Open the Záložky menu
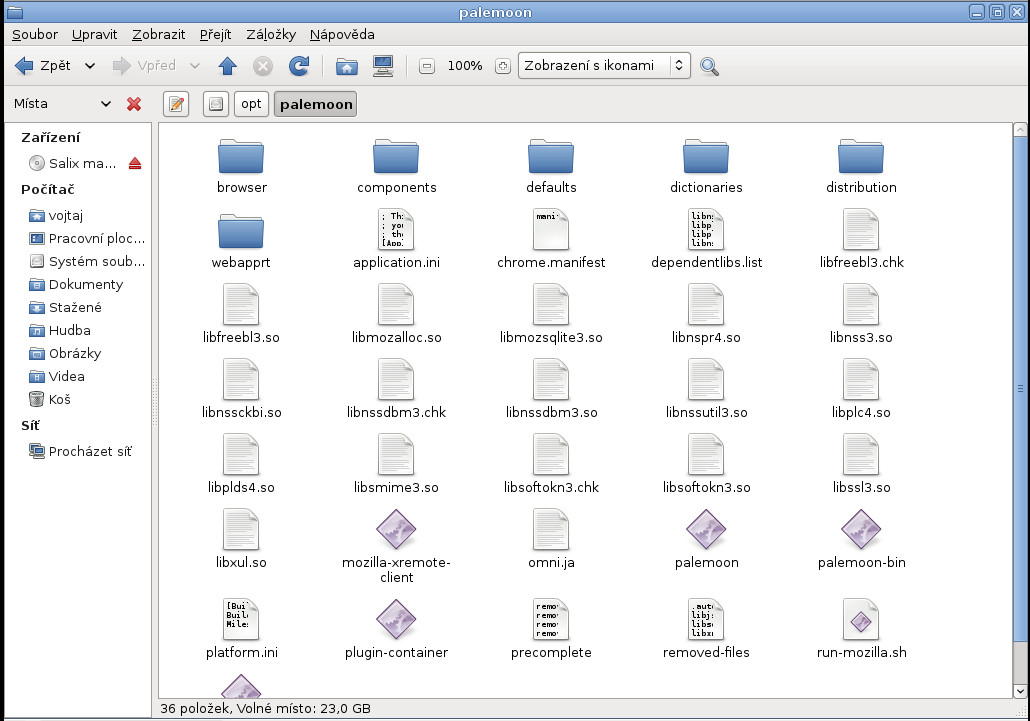 pyautogui.click(x=271, y=34)
